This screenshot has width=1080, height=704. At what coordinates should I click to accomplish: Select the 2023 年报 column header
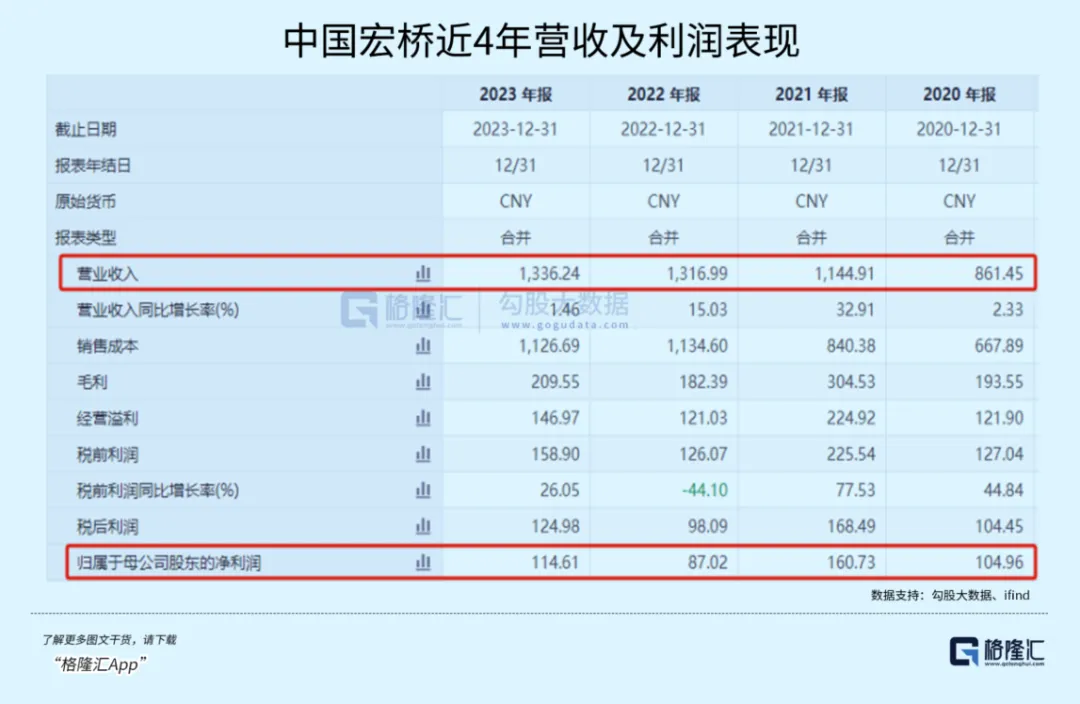click(515, 94)
